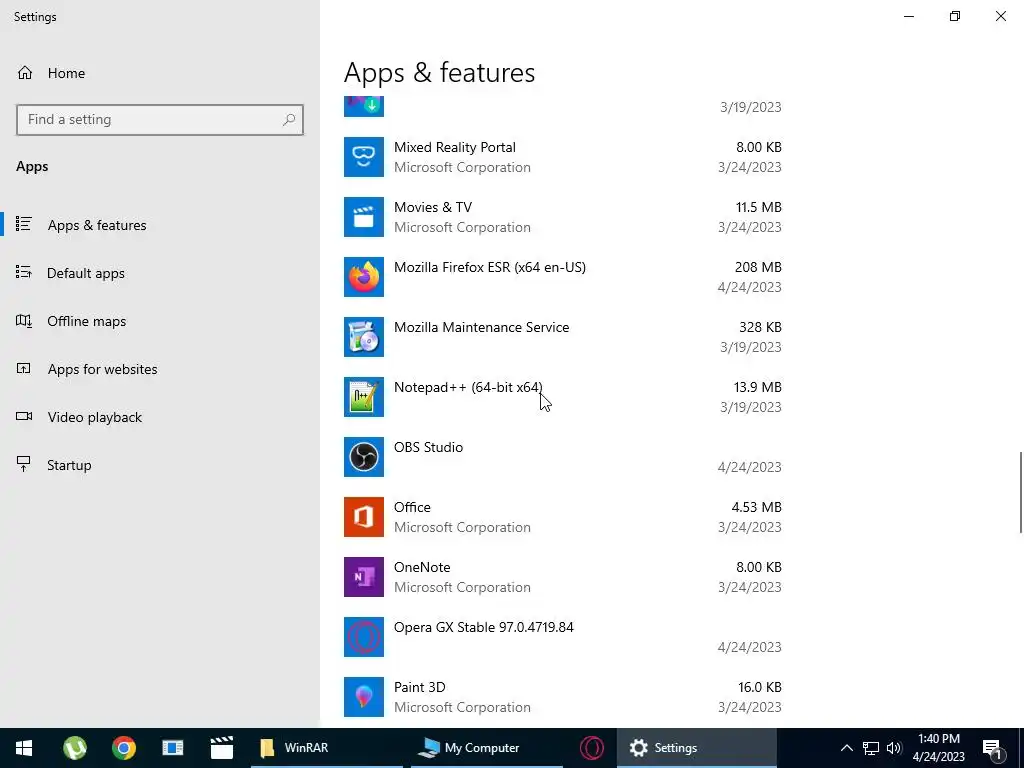Viewport: 1024px width, 768px height.
Task: Click the Mixed Reality Portal app icon
Action: (364, 157)
